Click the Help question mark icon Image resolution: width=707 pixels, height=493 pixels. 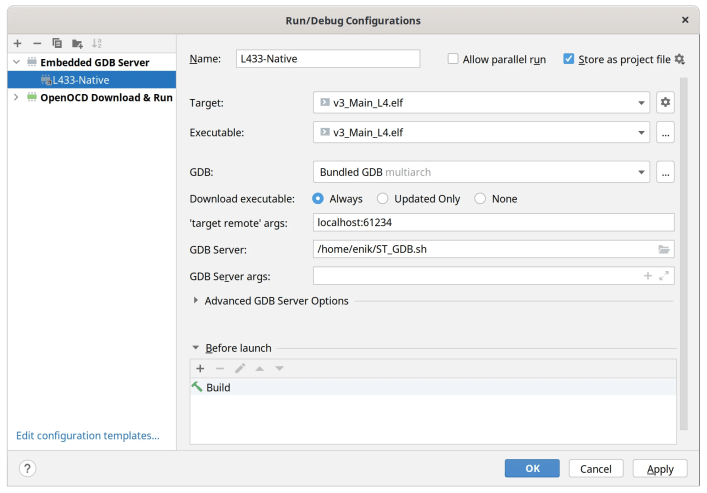(28, 468)
